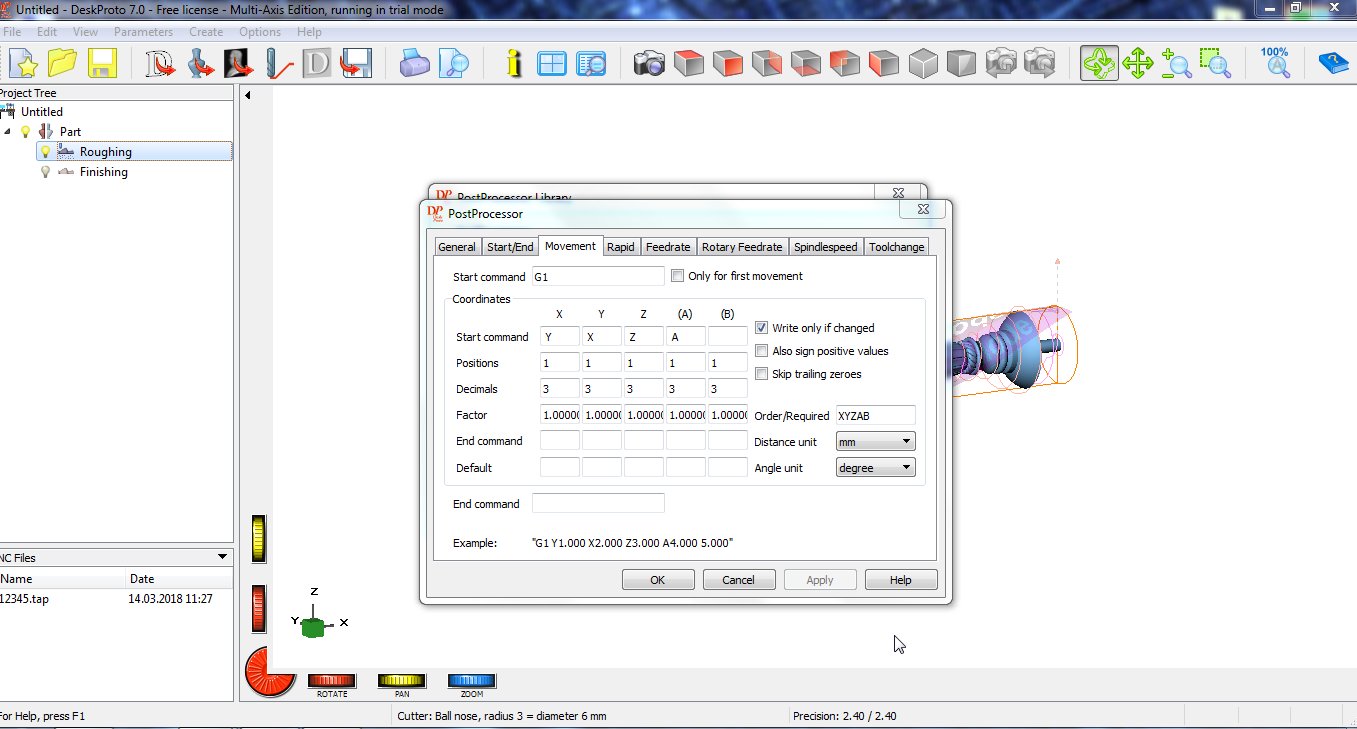The width and height of the screenshot is (1357, 729).
Task: Collapse the side panel with the arrow
Action: coord(248,96)
